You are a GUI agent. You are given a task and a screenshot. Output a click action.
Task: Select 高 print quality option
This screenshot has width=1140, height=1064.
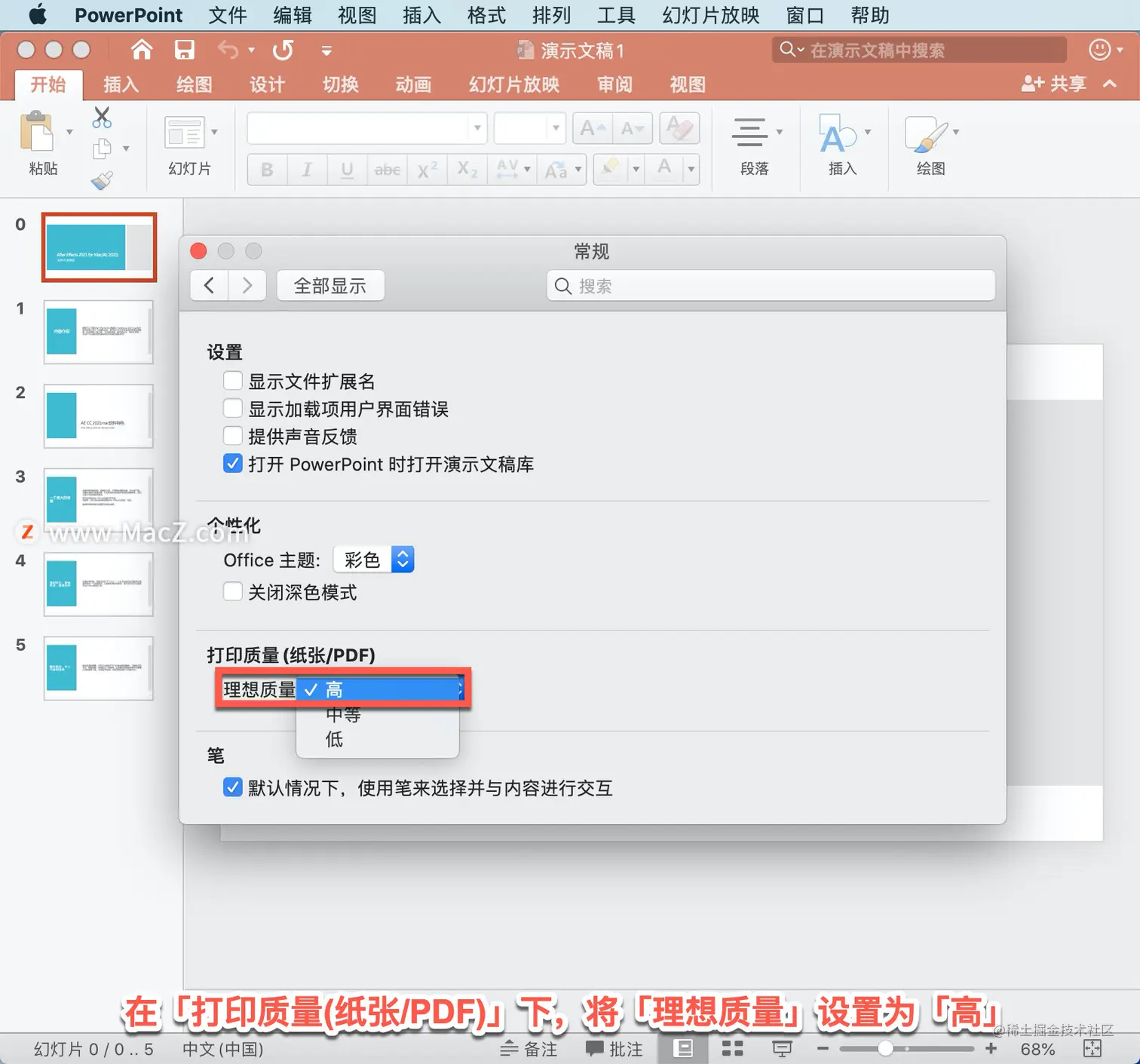click(x=379, y=689)
